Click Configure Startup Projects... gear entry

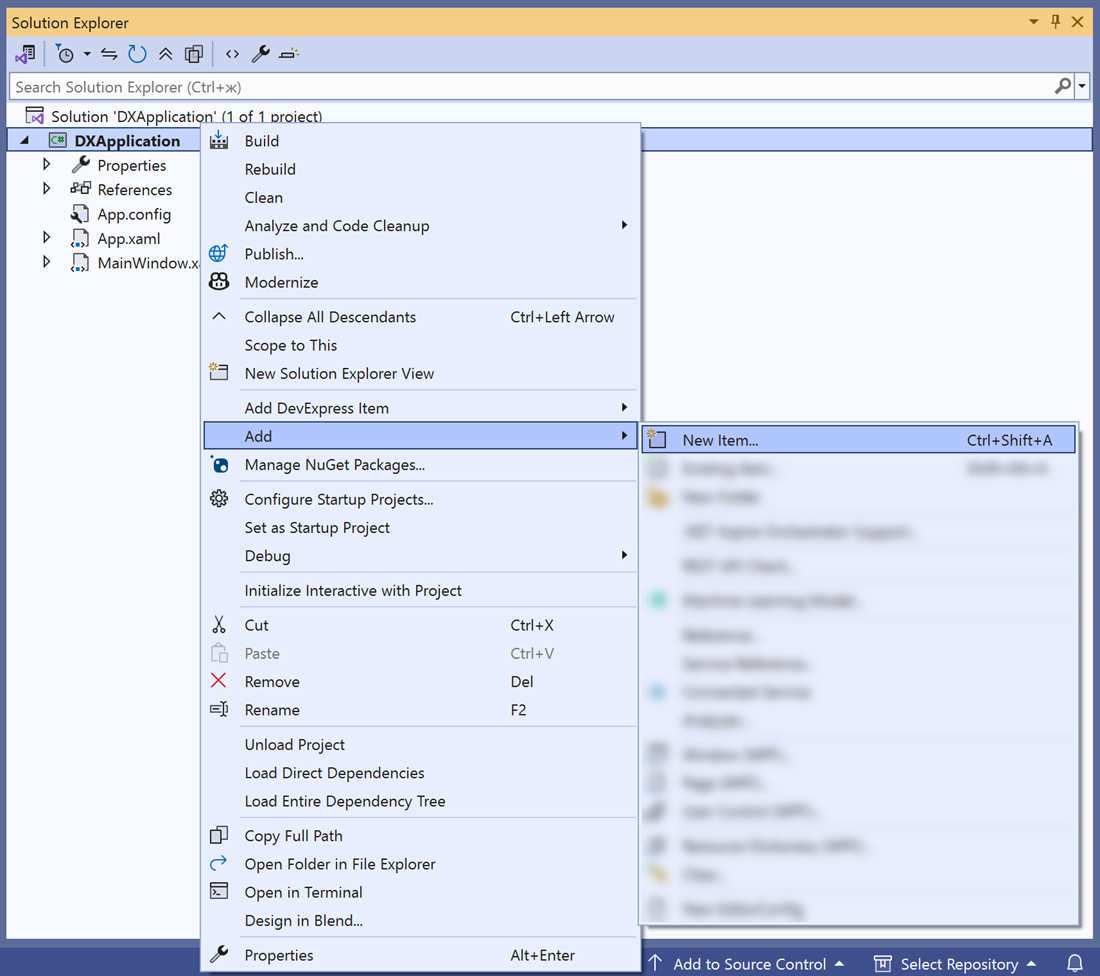click(421, 500)
